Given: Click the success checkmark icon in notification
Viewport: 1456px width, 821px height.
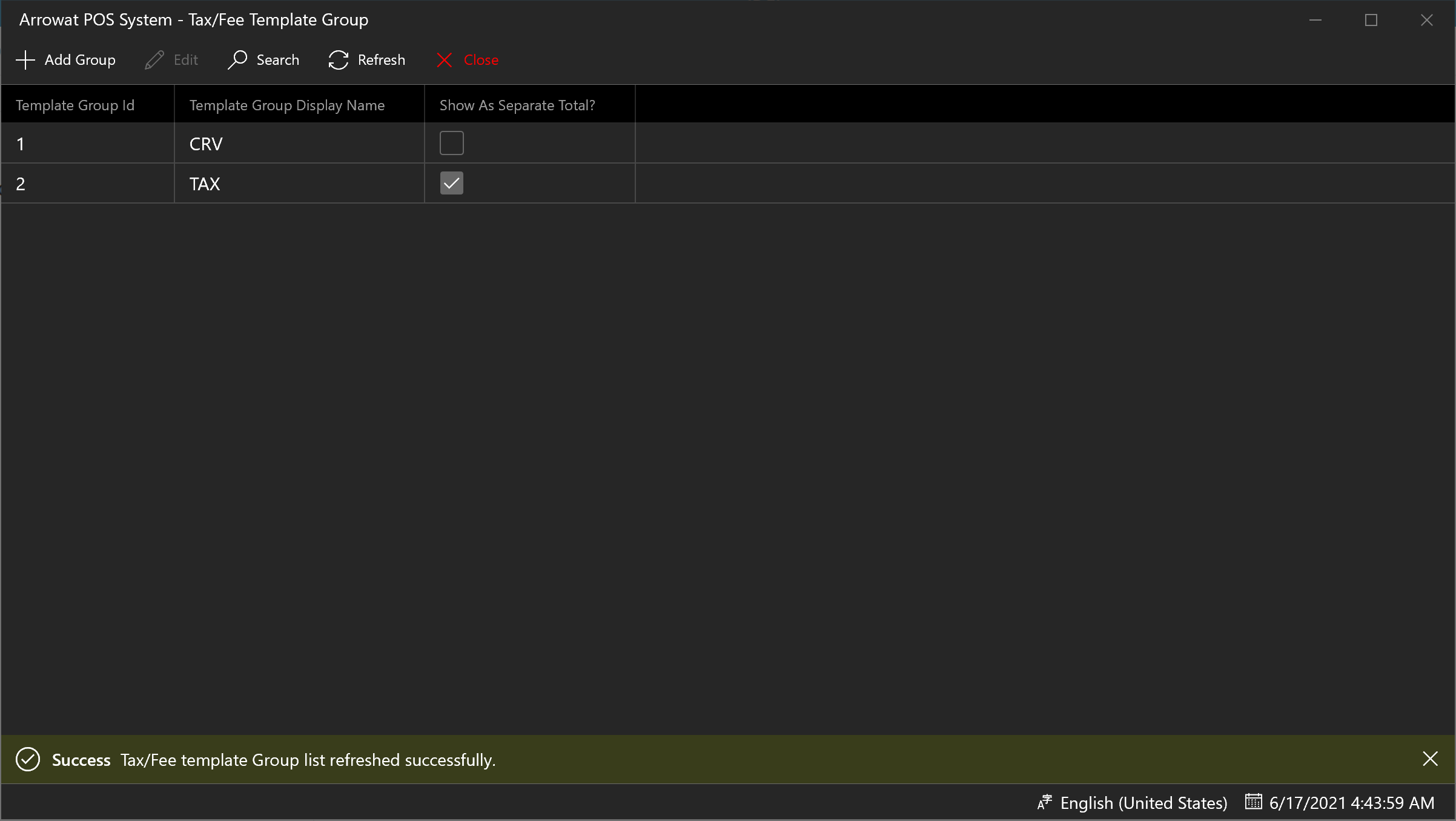Looking at the screenshot, I should click(27, 759).
